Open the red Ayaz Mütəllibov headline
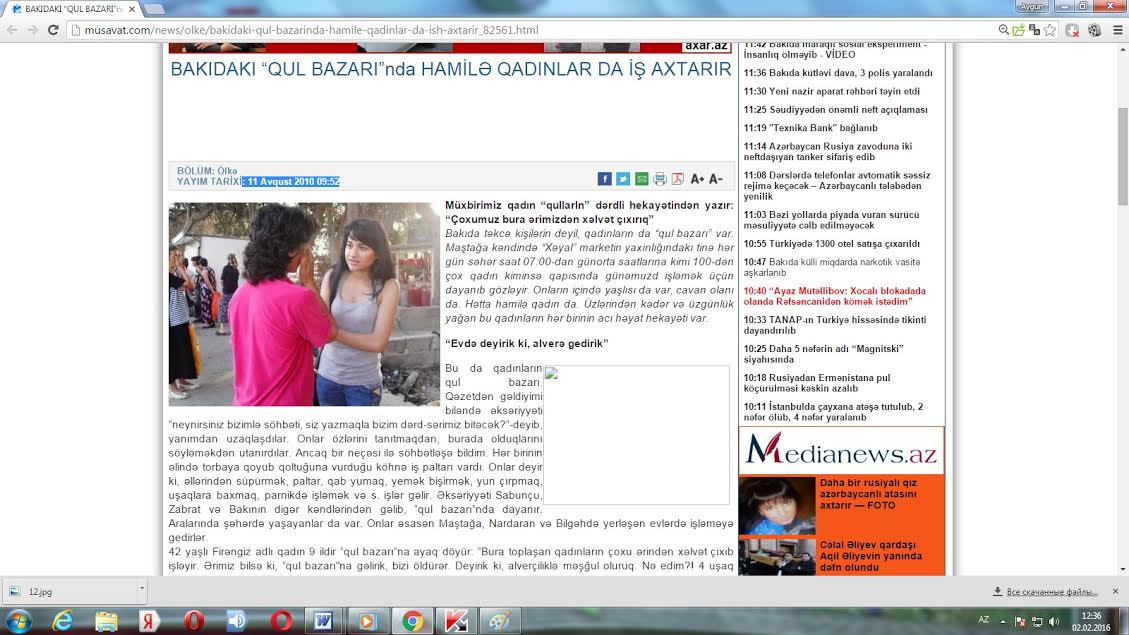This screenshot has width=1129, height=635. (835, 296)
